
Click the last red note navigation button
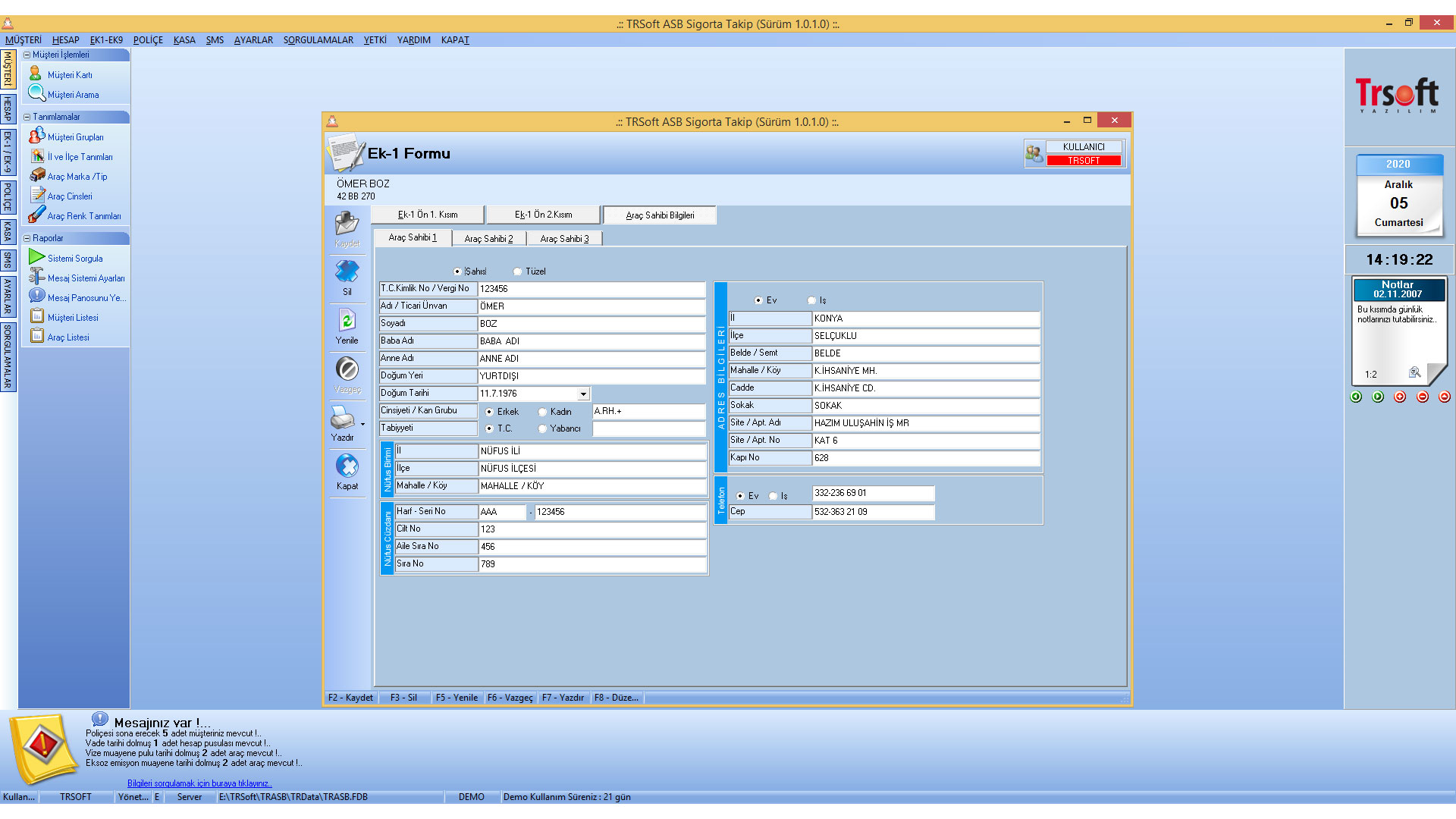[1445, 397]
